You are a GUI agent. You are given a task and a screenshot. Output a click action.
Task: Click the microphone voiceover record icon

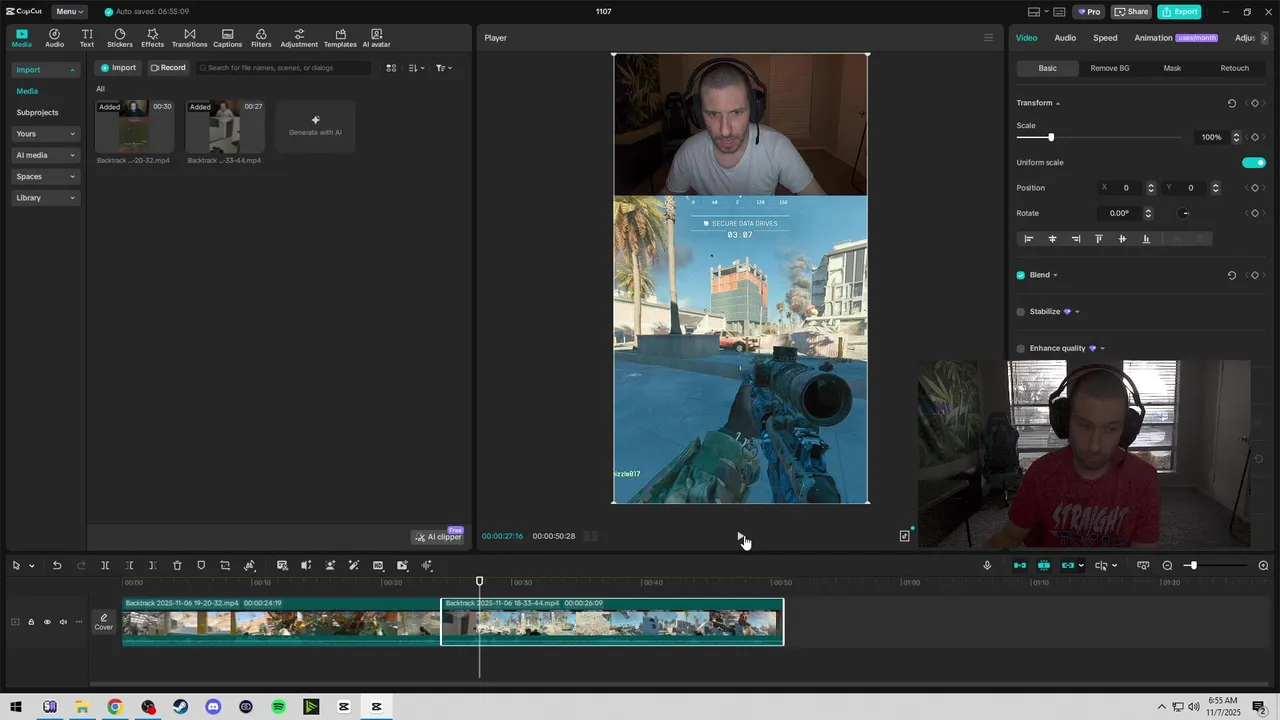coord(987,566)
